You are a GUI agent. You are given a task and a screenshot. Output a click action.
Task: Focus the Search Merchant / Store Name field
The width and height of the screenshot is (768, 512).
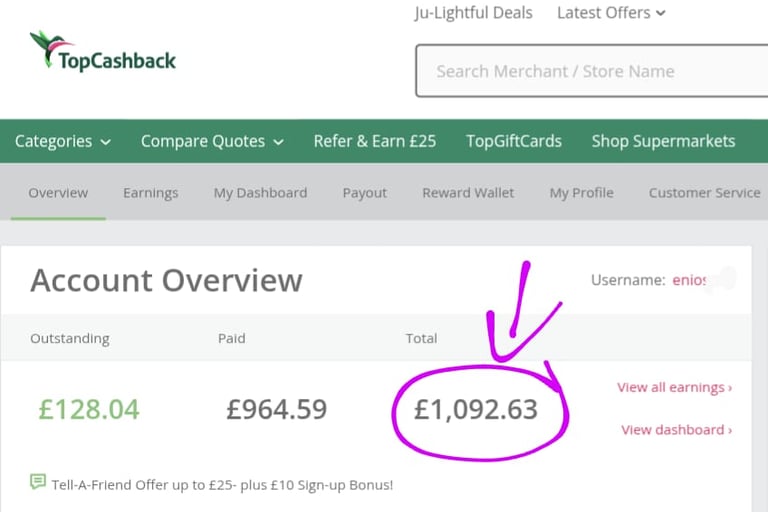pyautogui.click(x=592, y=71)
